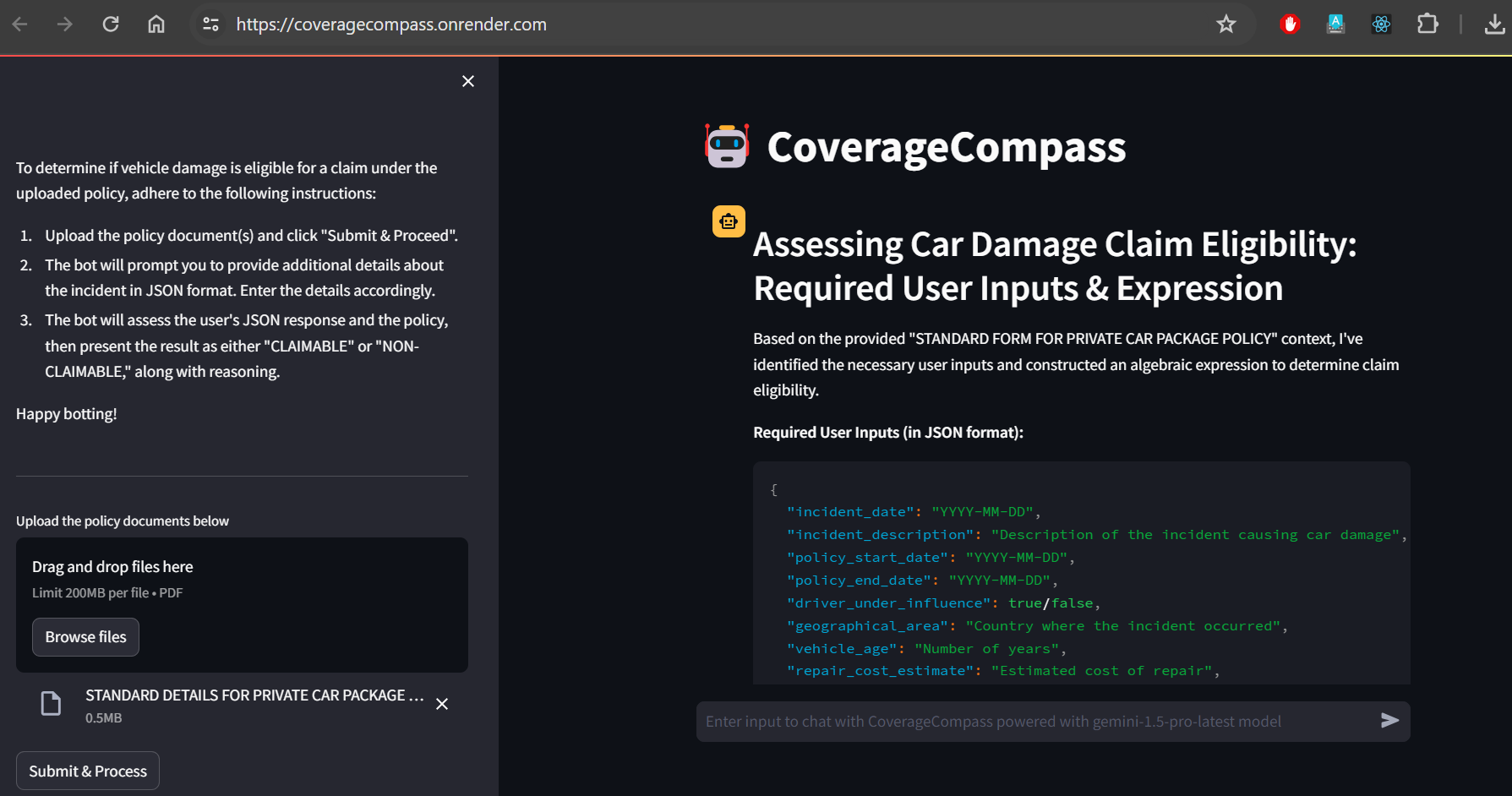Image resolution: width=1512 pixels, height=796 pixels.
Task: Select the "policy_end_date" JSON line
Action: tap(922, 581)
